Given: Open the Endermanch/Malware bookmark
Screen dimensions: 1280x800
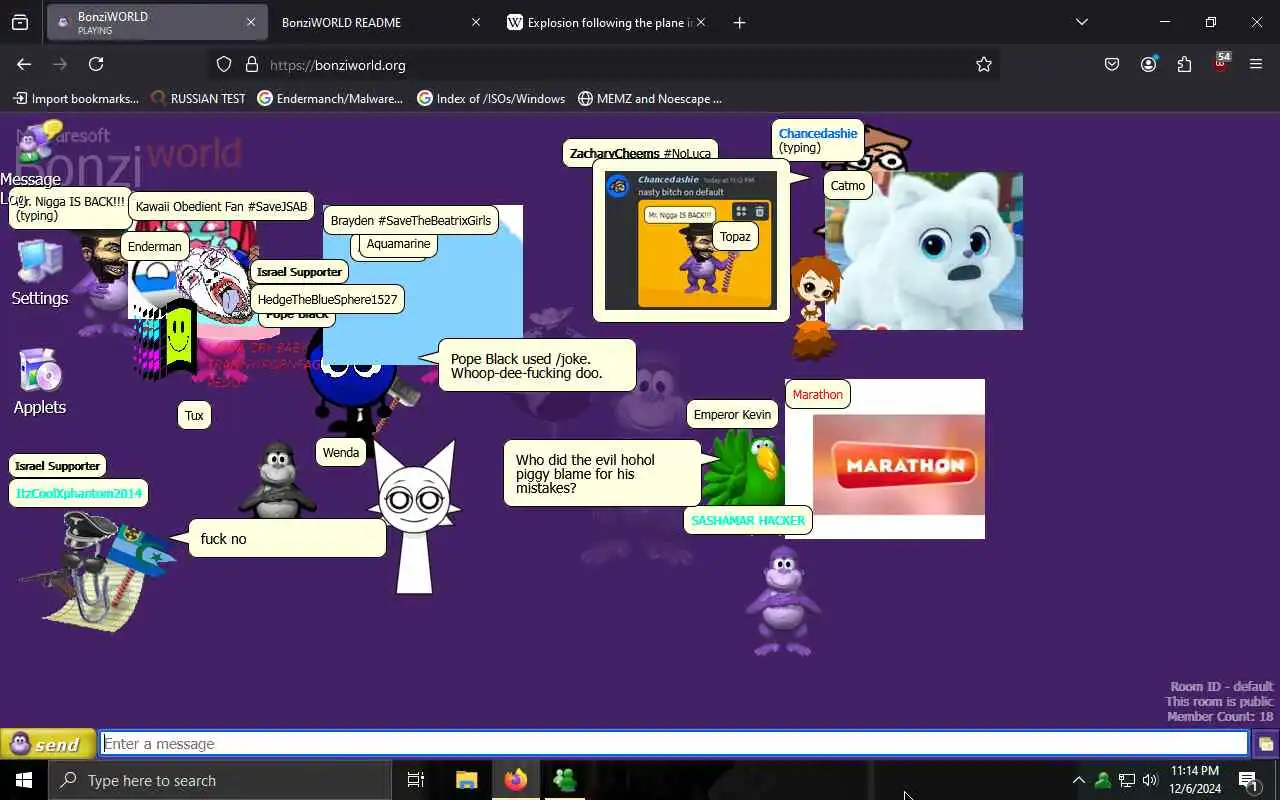Looking at the screenshot, I should [330, 98].
